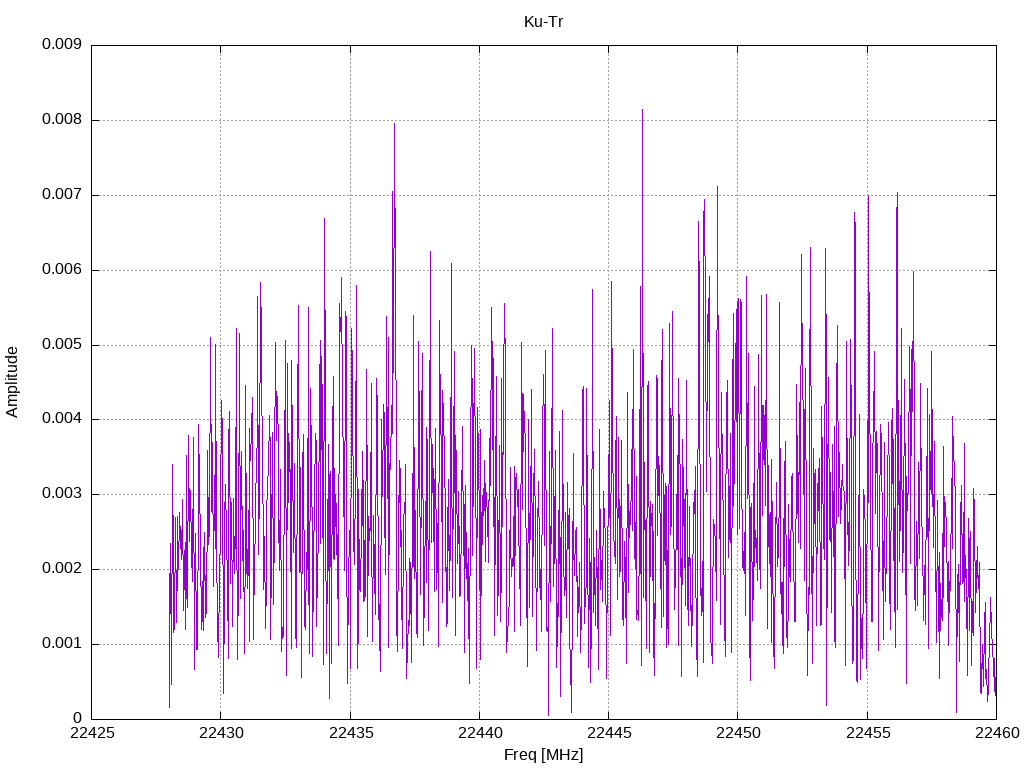Click the x-axis tick label 22440
Screen dimensions: 1024x768
480,733
